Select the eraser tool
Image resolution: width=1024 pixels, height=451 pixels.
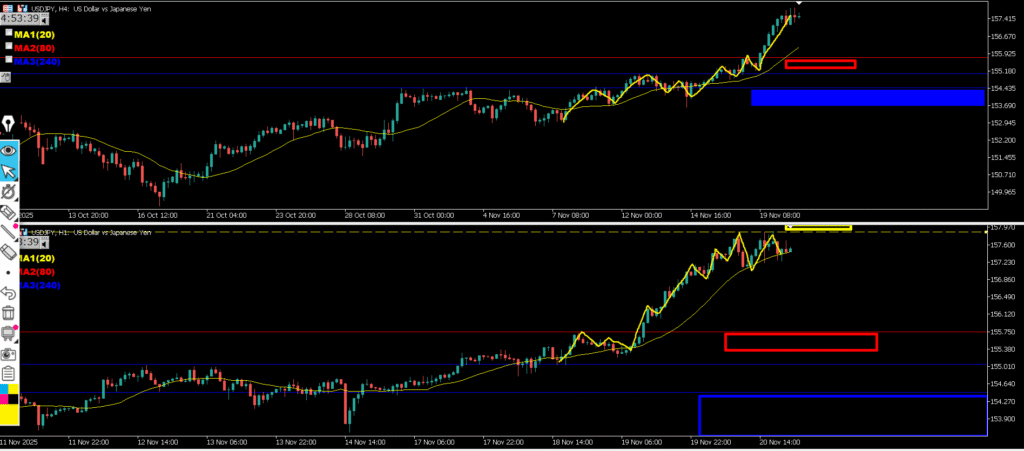[x=8, y=252]
